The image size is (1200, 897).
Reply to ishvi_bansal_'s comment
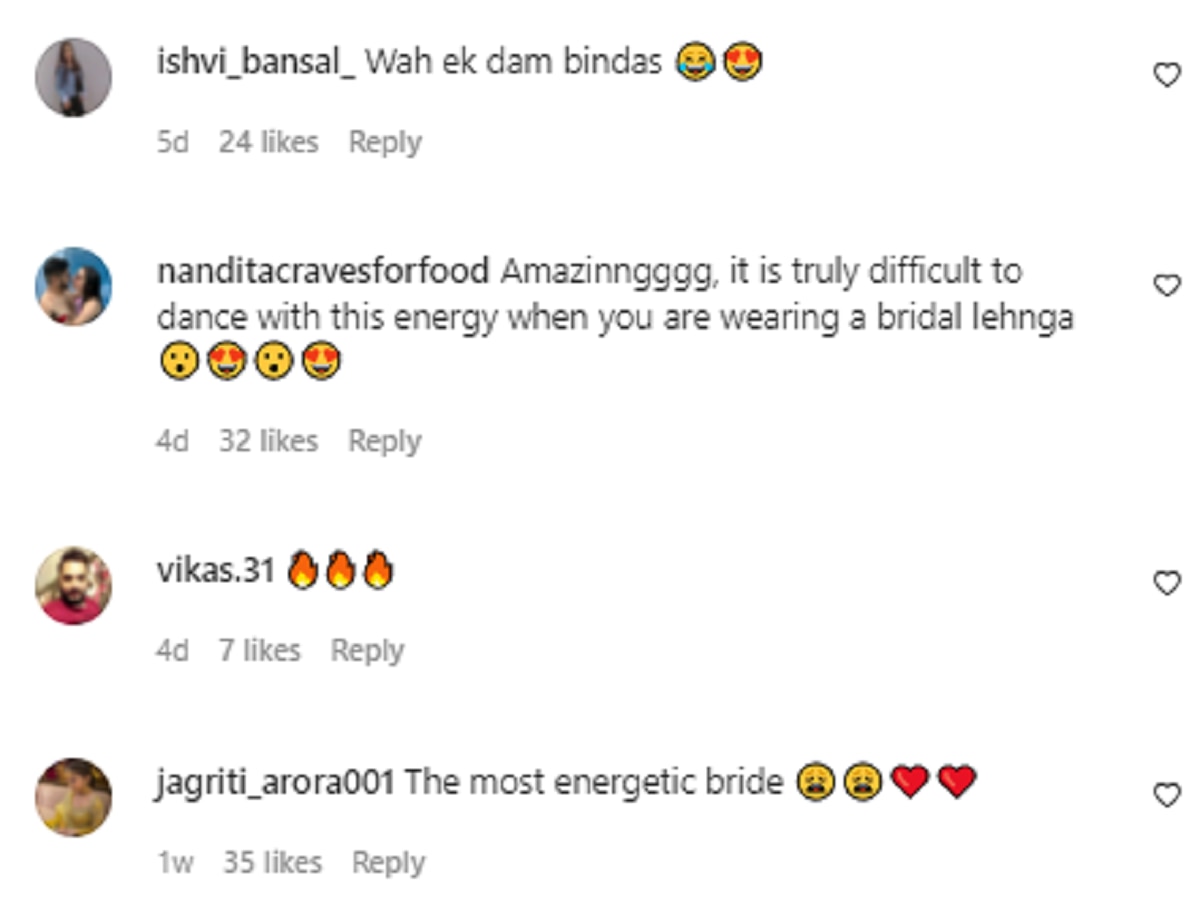point(385,142)
